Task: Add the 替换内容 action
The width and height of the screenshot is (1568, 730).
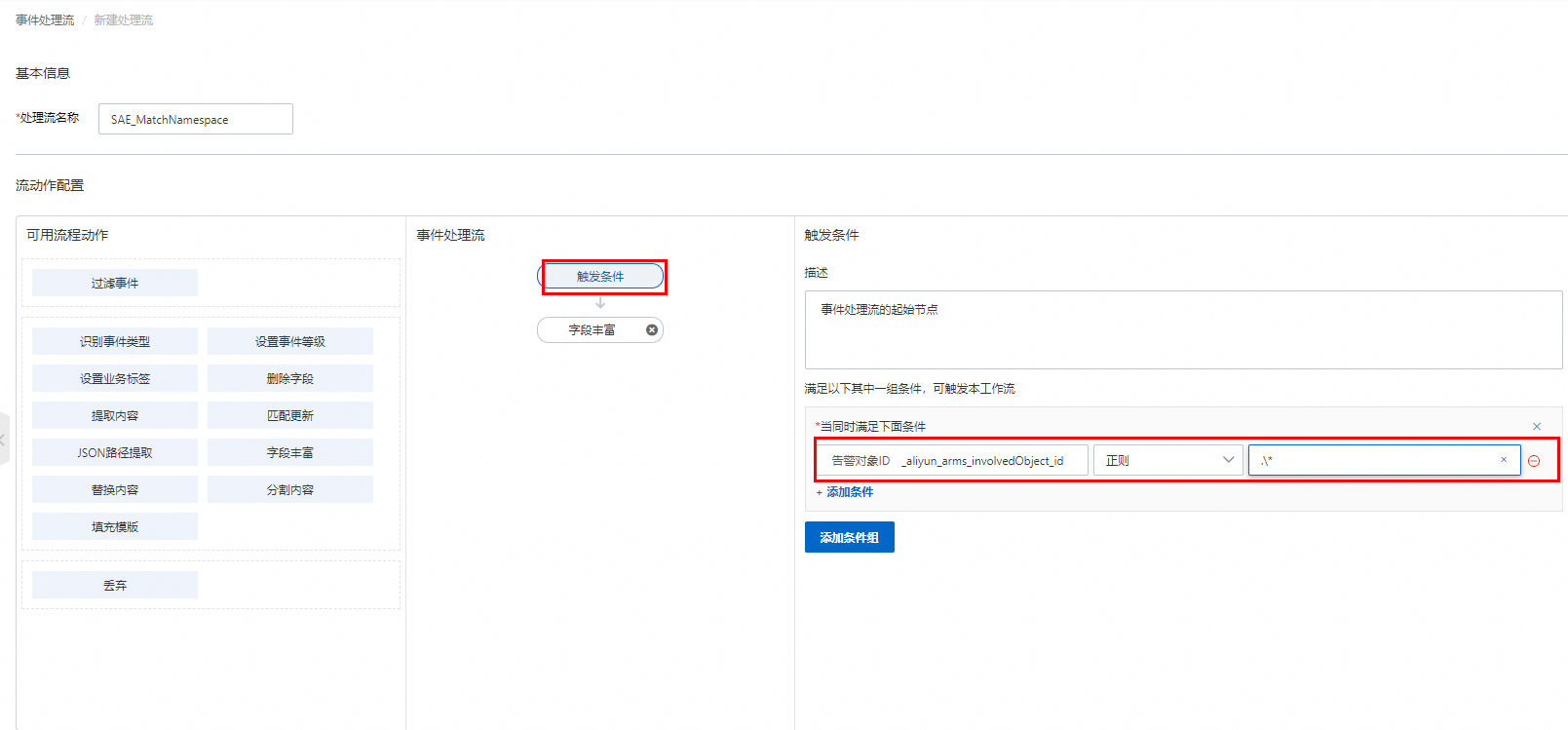Action: tap(115, 489)
